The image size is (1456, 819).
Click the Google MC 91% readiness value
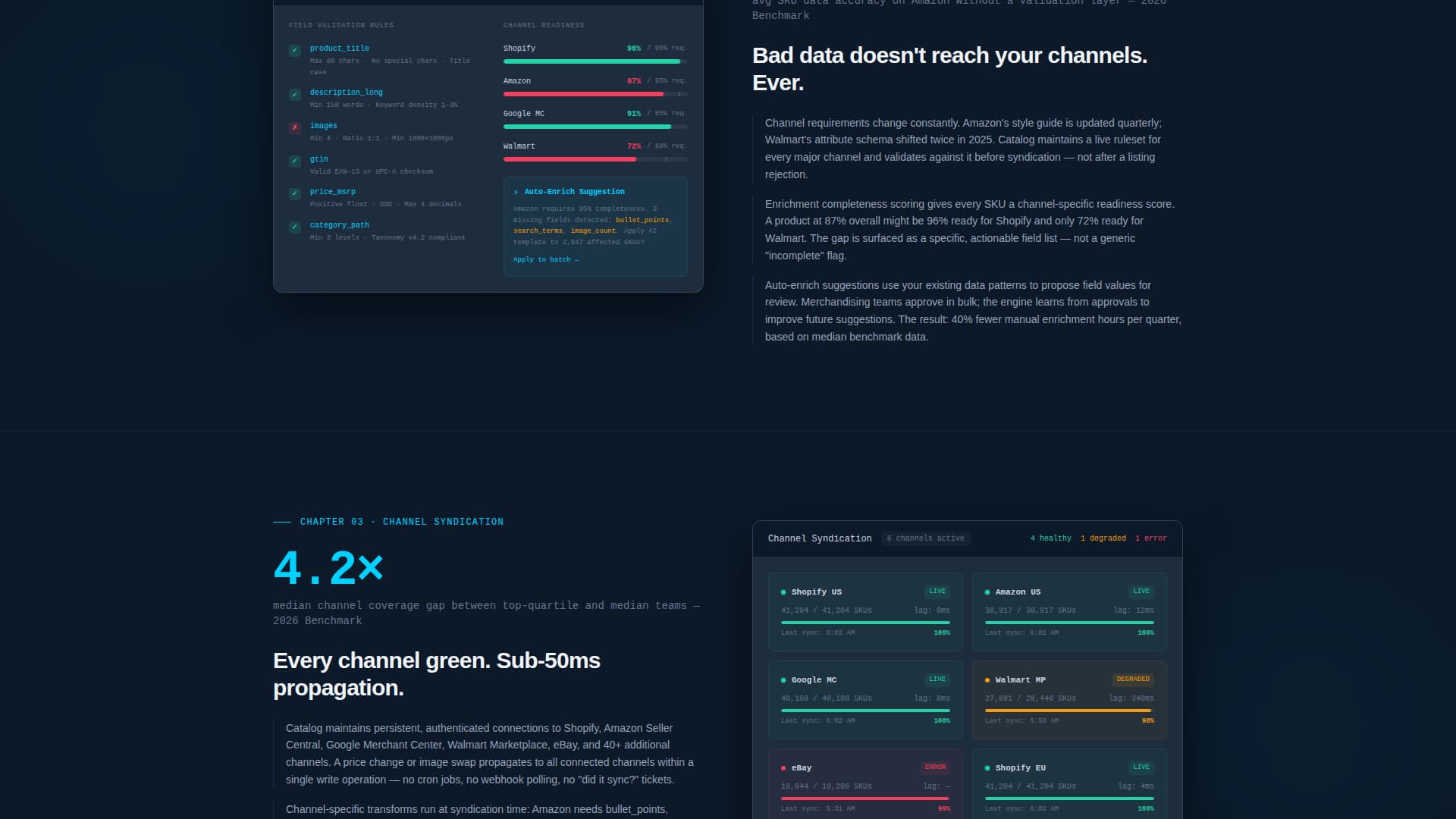[x=634, y=114]
